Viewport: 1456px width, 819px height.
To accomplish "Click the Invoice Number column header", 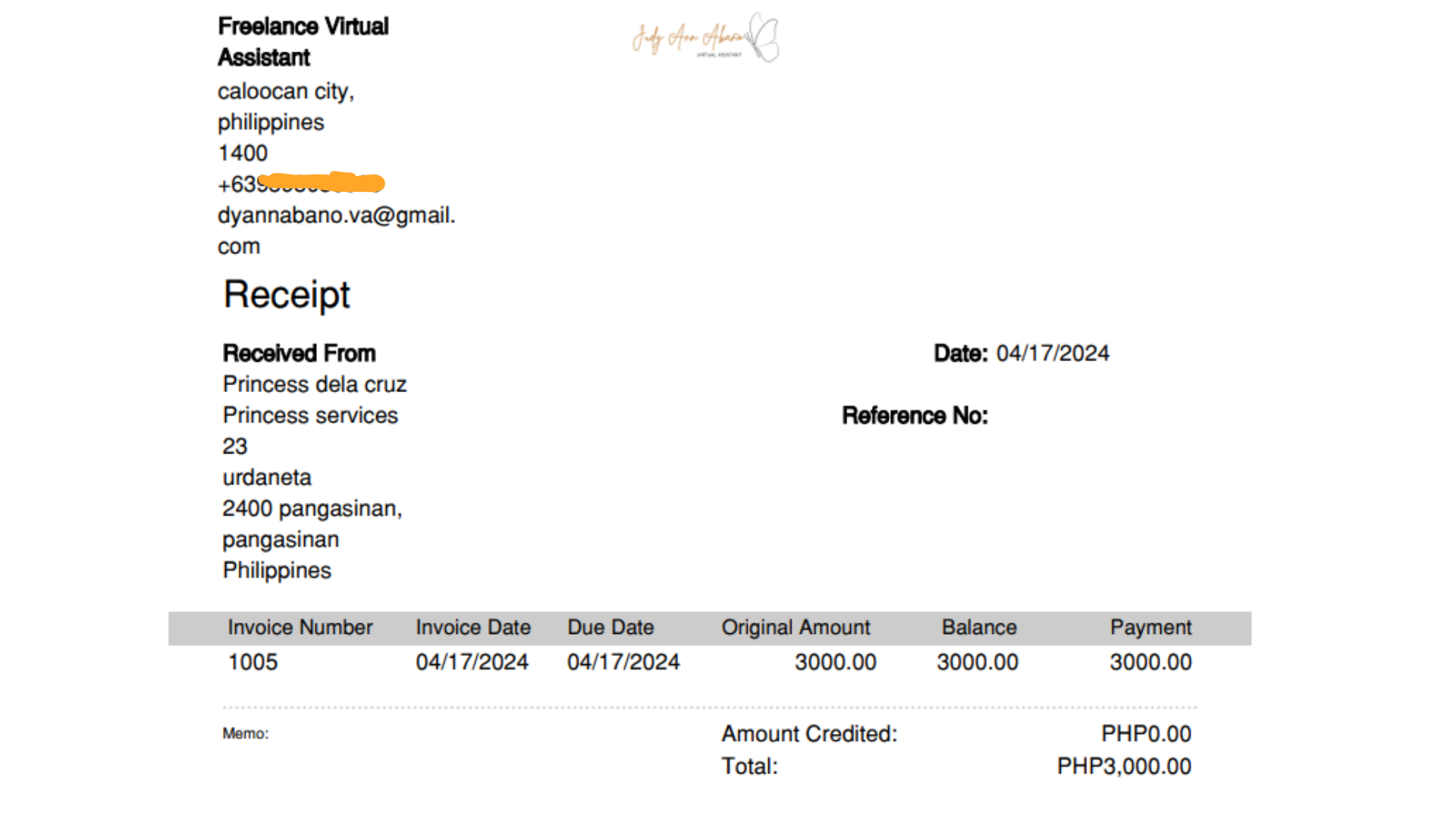I will (x=300, y=628).
